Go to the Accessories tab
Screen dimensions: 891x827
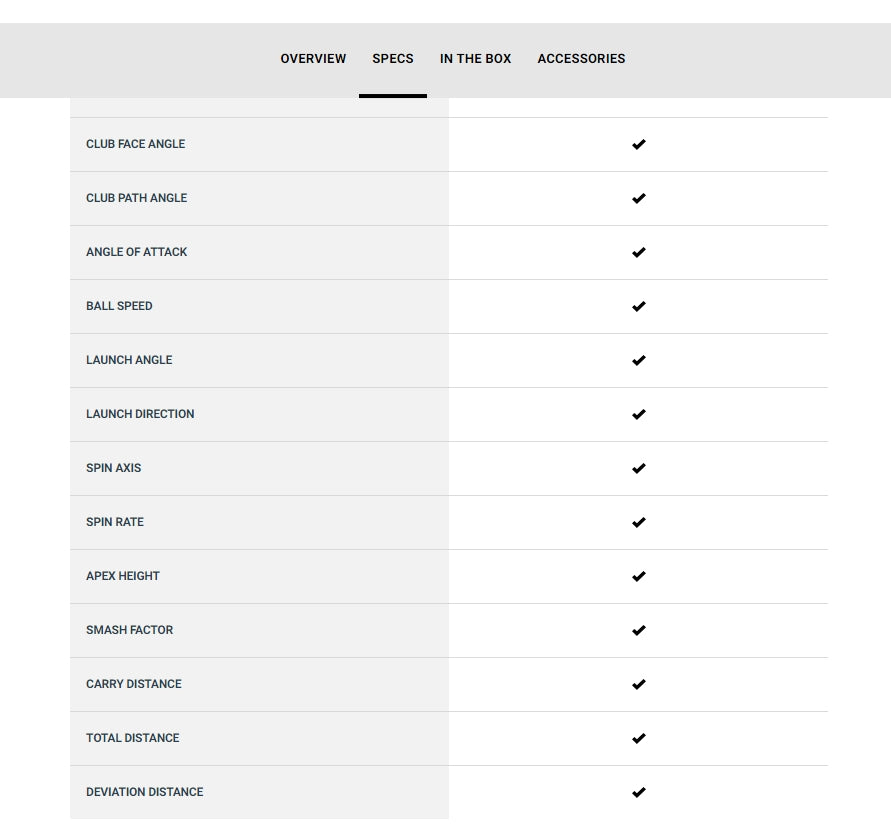coord(581,59)
